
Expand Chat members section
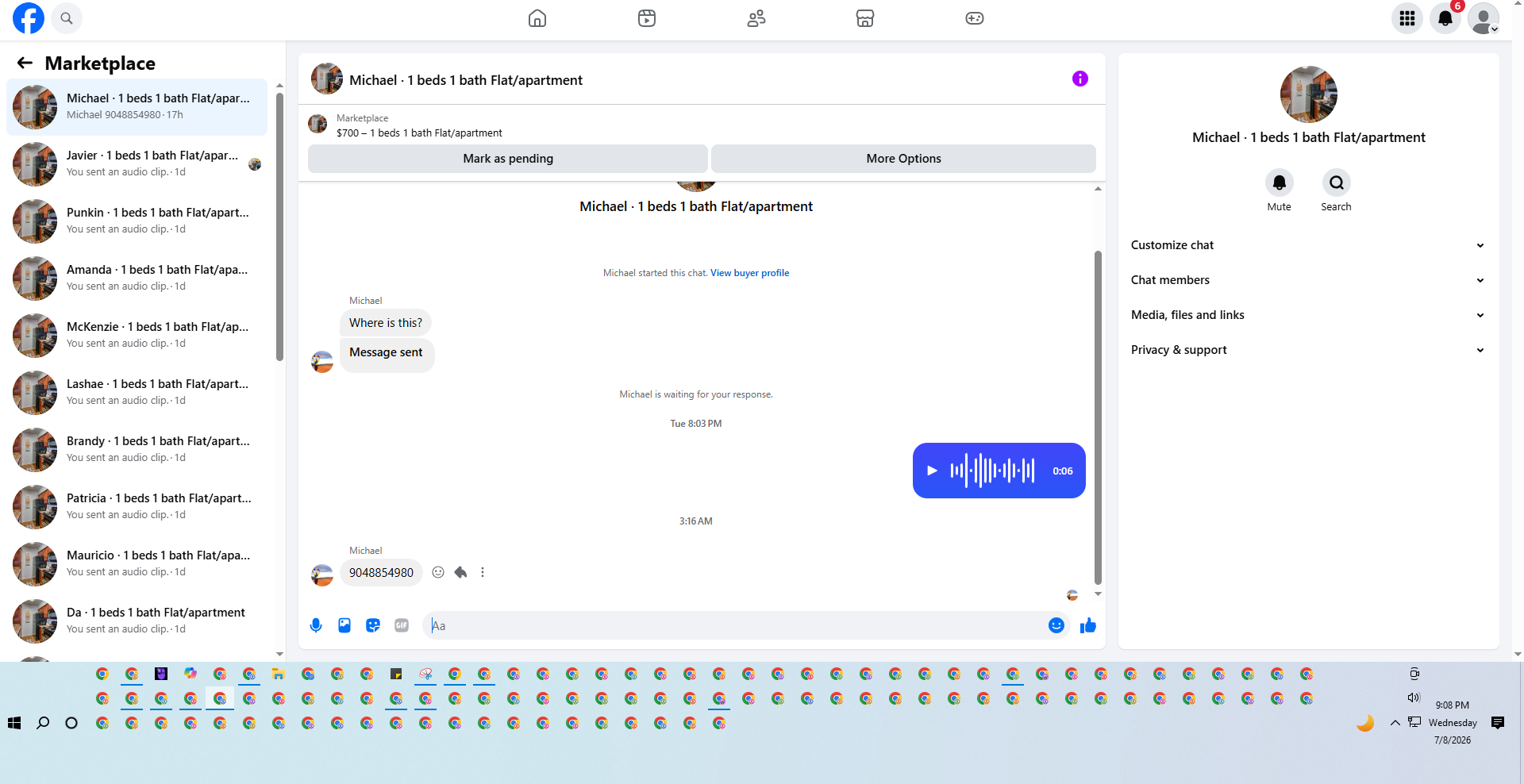pyautogui.click(x=1308, y=280)
